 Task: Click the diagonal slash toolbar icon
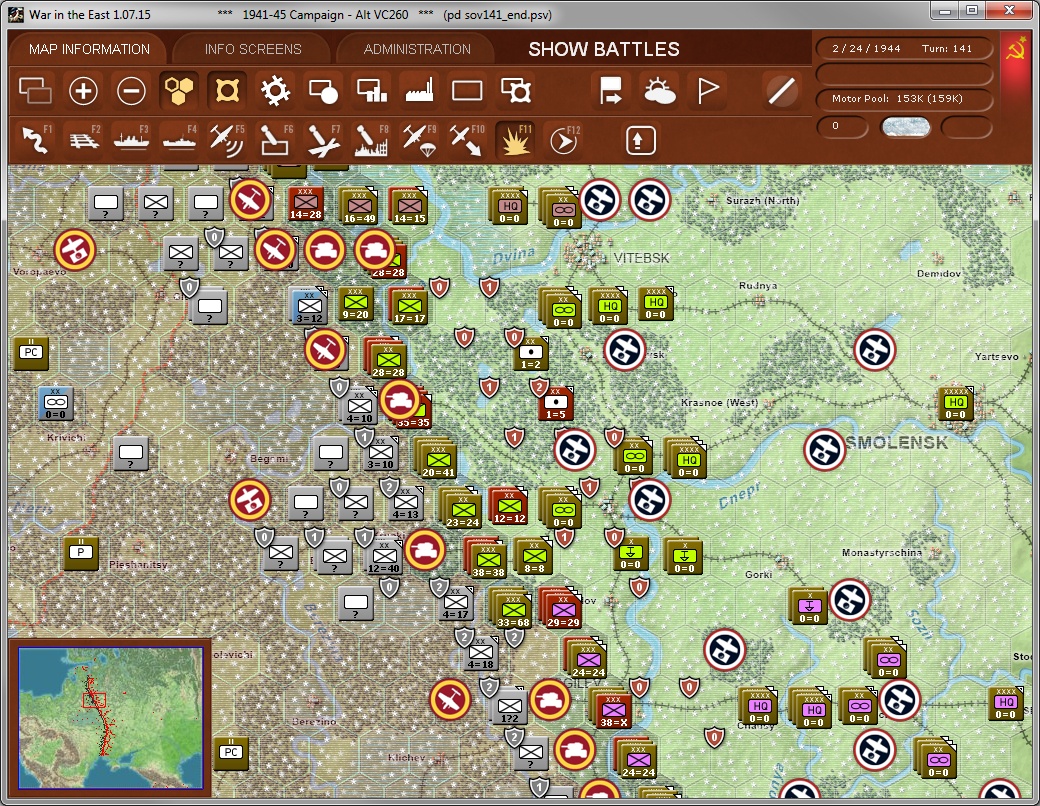point(781,91)
